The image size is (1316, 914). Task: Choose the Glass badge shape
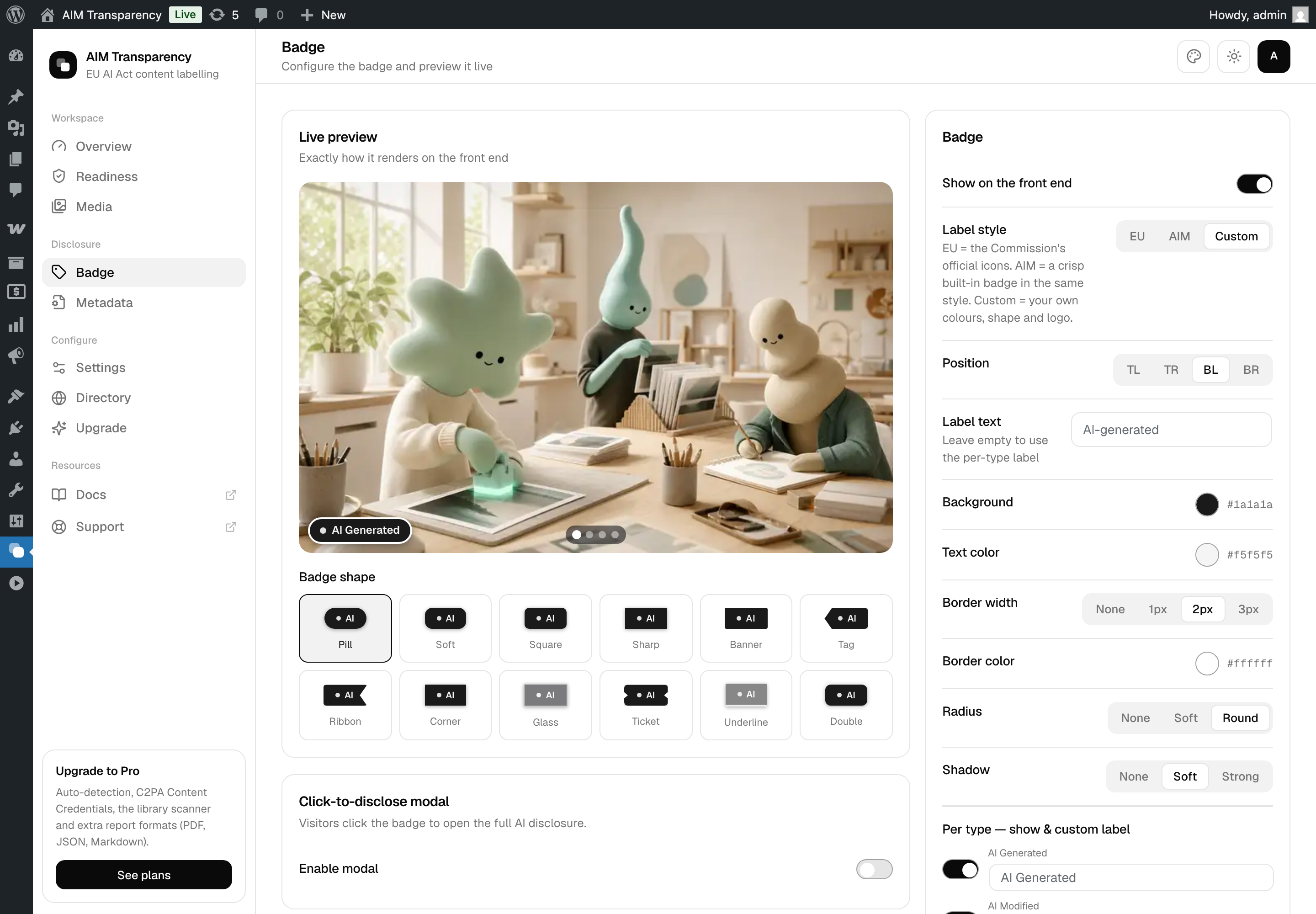[x=545, y=705]
